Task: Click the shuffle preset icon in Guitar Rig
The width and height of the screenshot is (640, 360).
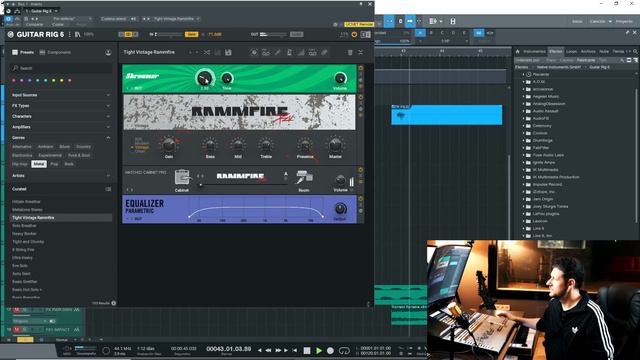Action: pos(207,52)
